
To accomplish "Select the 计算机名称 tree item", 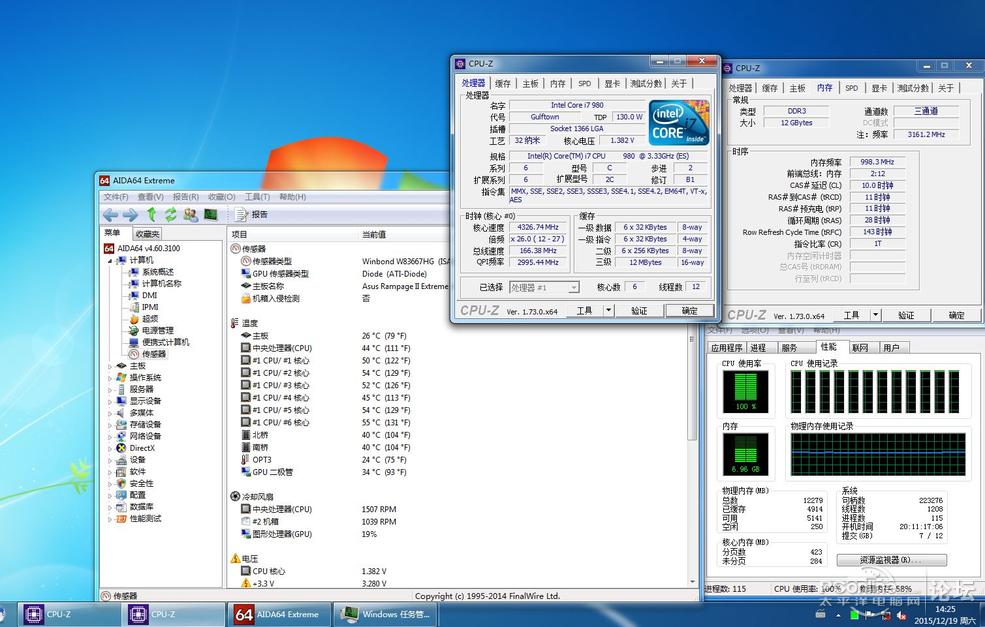I will click(161, 283).
